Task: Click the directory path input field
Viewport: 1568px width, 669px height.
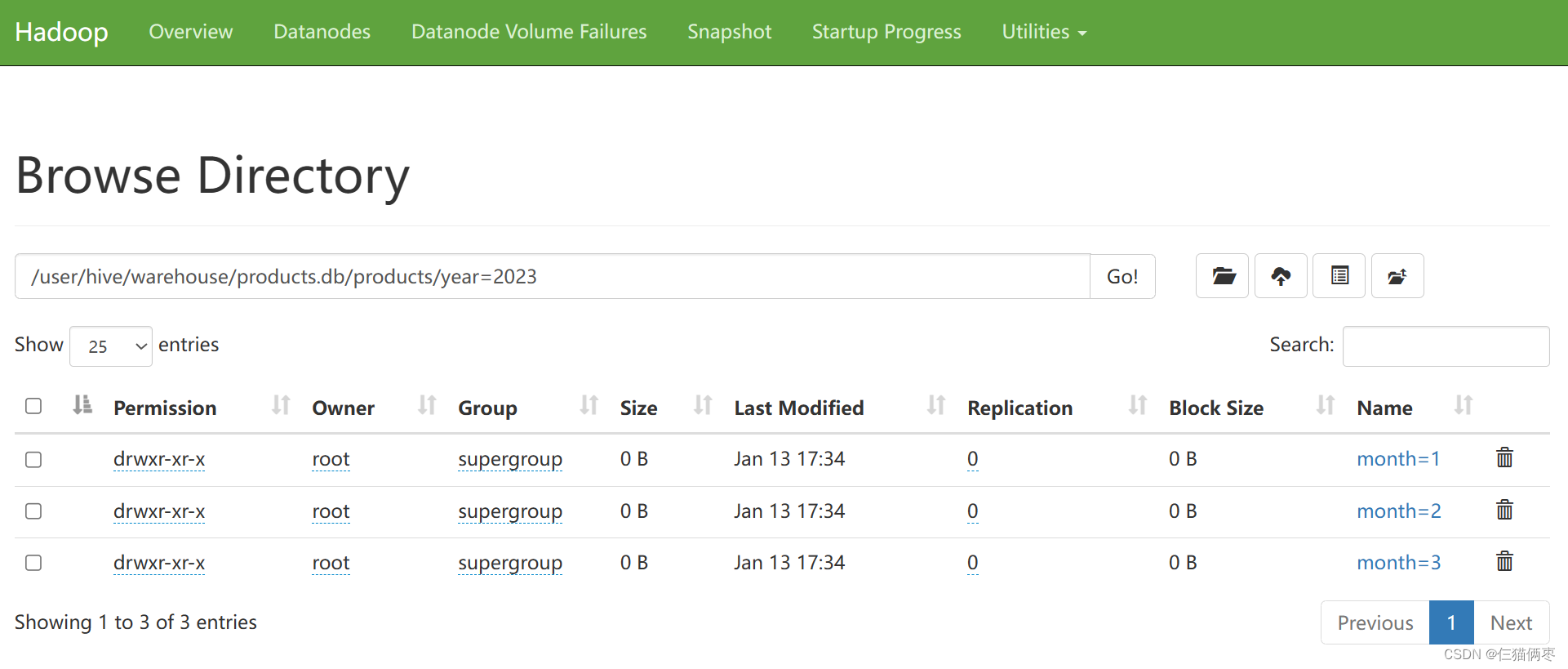Action: point(553,276)
